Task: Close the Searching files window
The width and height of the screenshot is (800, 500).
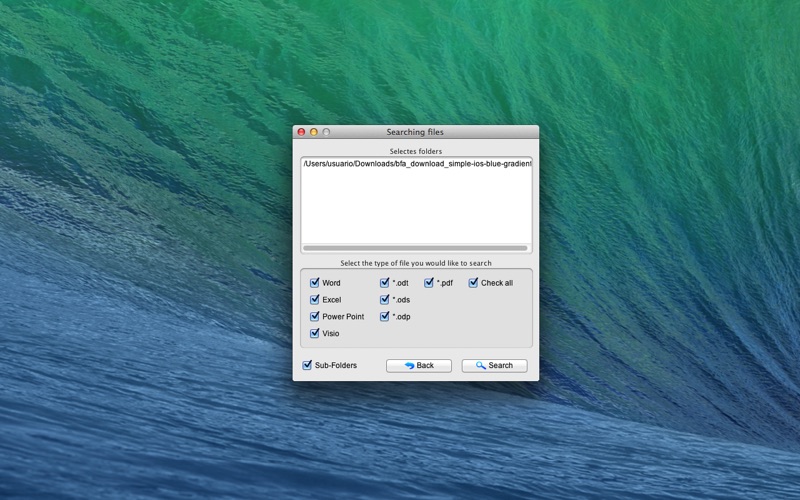Action: tap(302, 132)
